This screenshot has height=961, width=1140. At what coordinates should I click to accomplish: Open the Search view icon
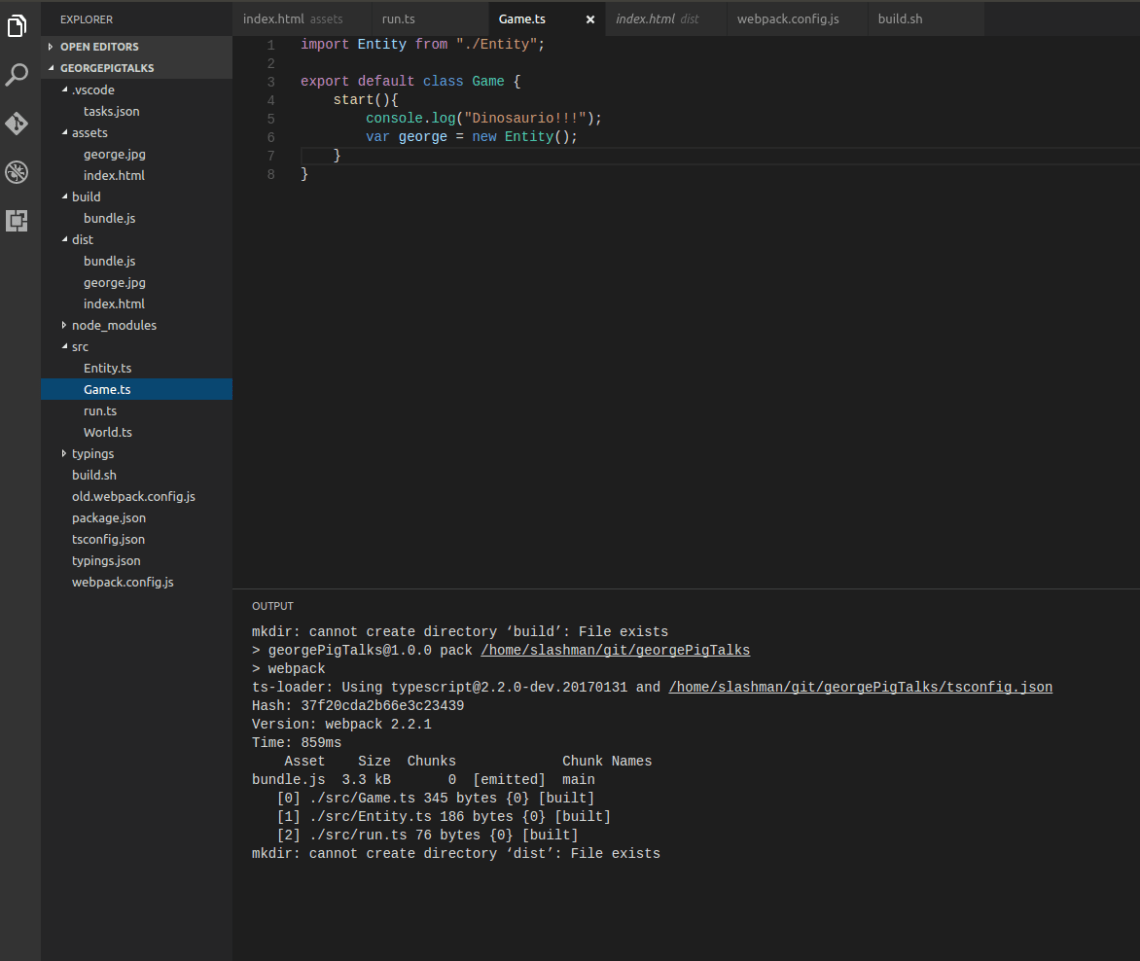pos(17,75)
